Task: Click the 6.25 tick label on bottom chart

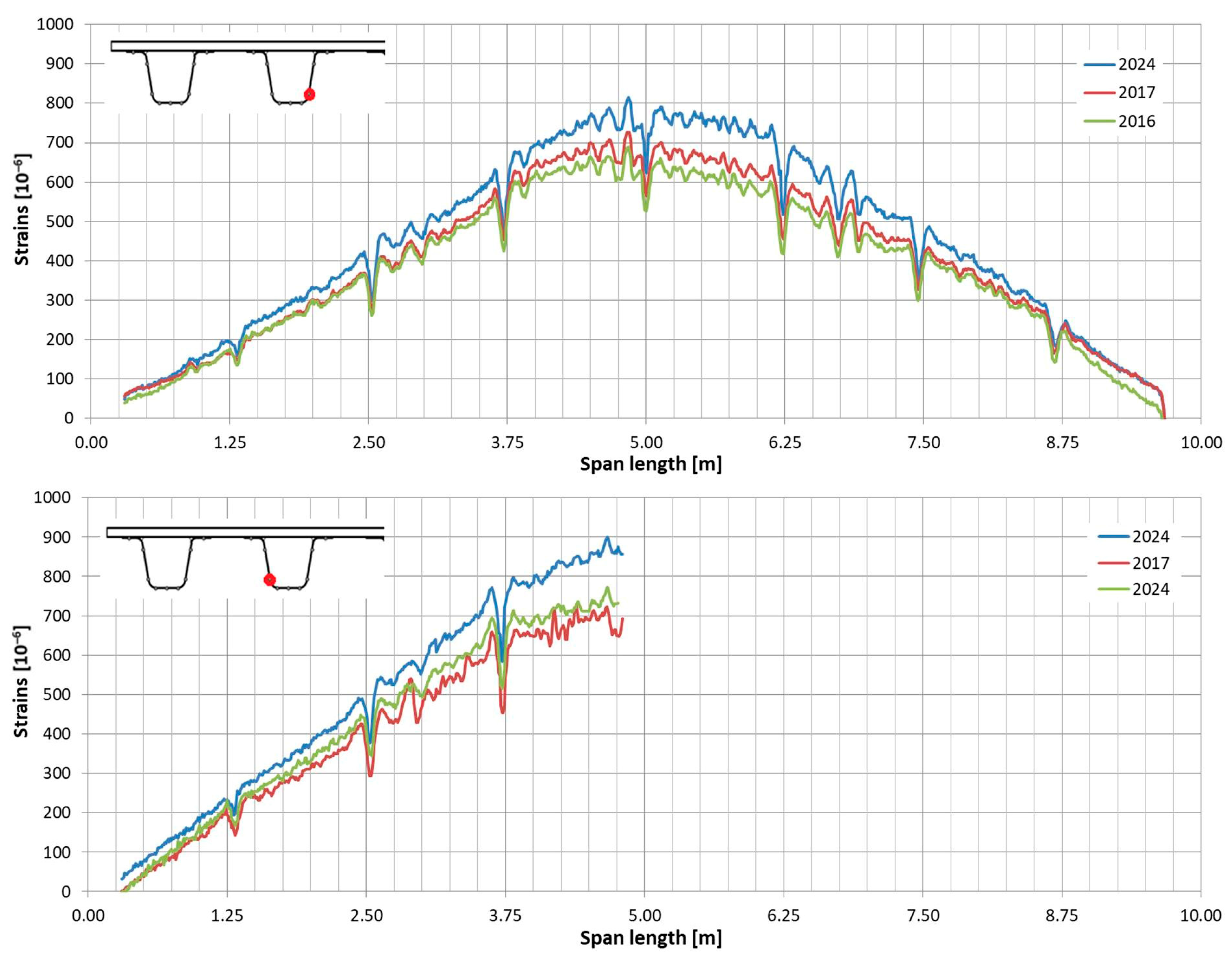Action: pos(784,915)
